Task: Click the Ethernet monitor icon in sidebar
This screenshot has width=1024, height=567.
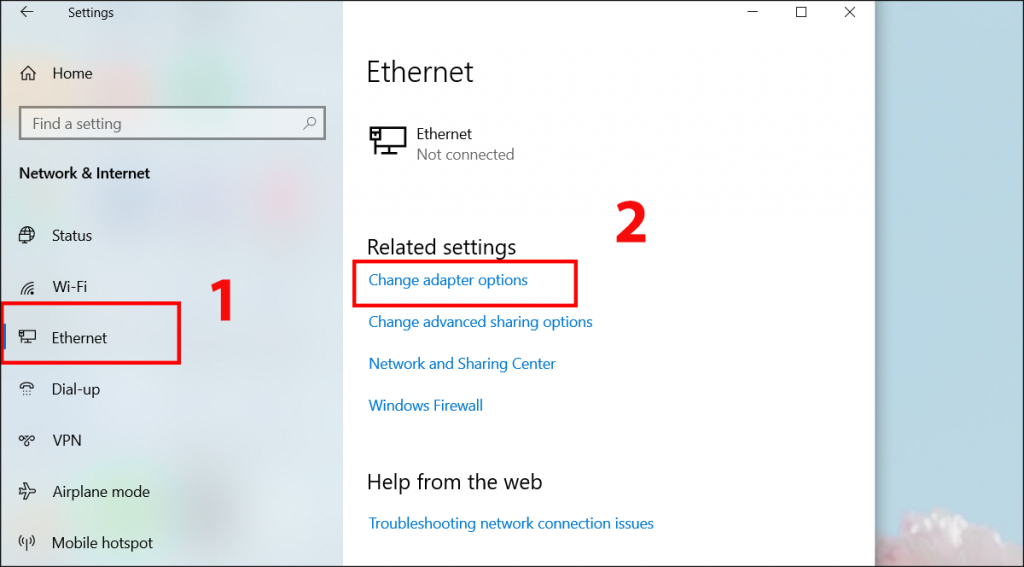Action: [x=27, y=337]
